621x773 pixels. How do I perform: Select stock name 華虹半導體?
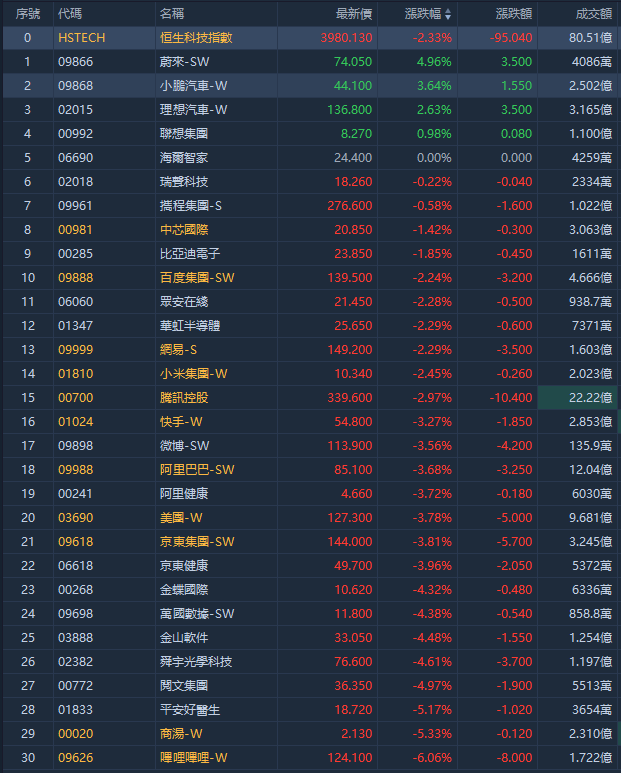[x=190, y=326]
